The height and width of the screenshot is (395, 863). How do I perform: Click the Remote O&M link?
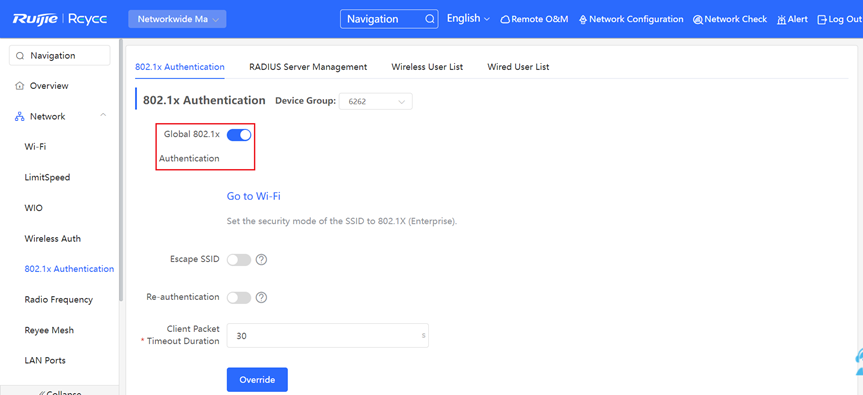tap(539, 19)
